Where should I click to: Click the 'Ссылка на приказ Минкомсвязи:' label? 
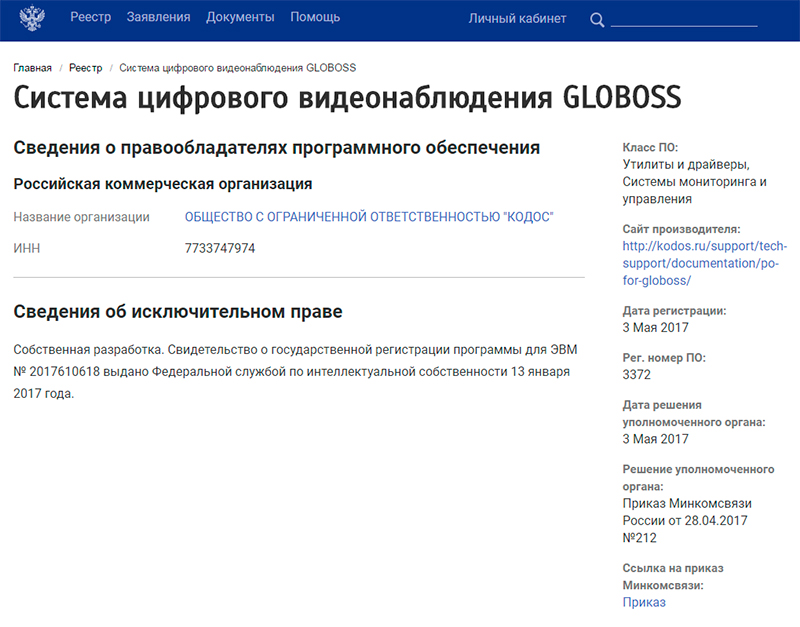pos(673,576)
